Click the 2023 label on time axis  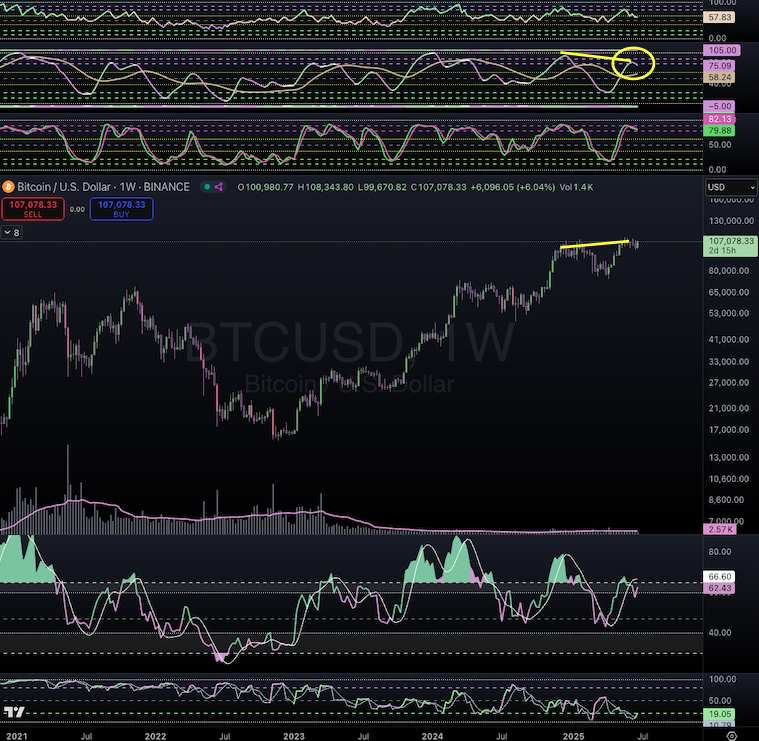(293, 736)
